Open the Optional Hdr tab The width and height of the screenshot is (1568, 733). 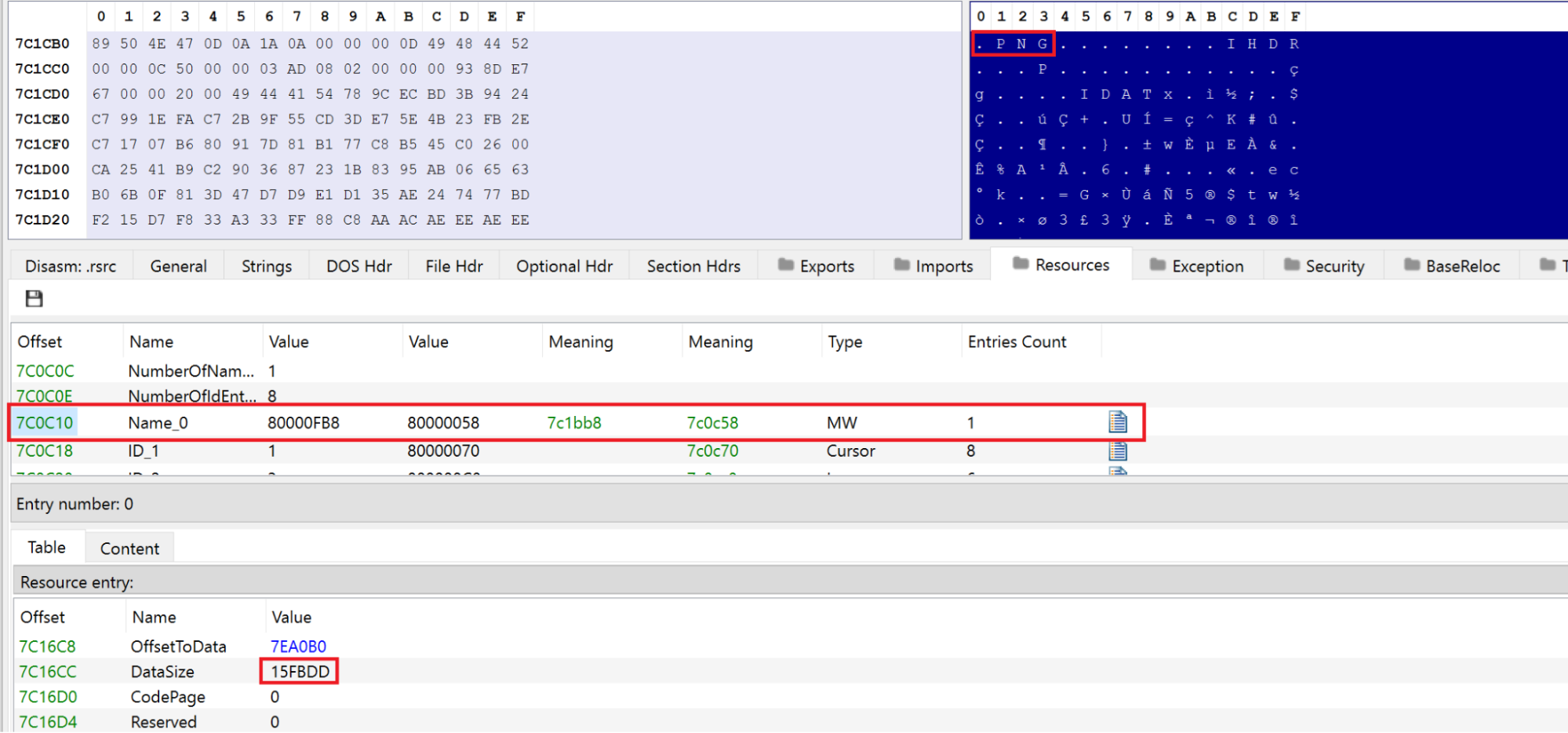(x=564, y=266)
